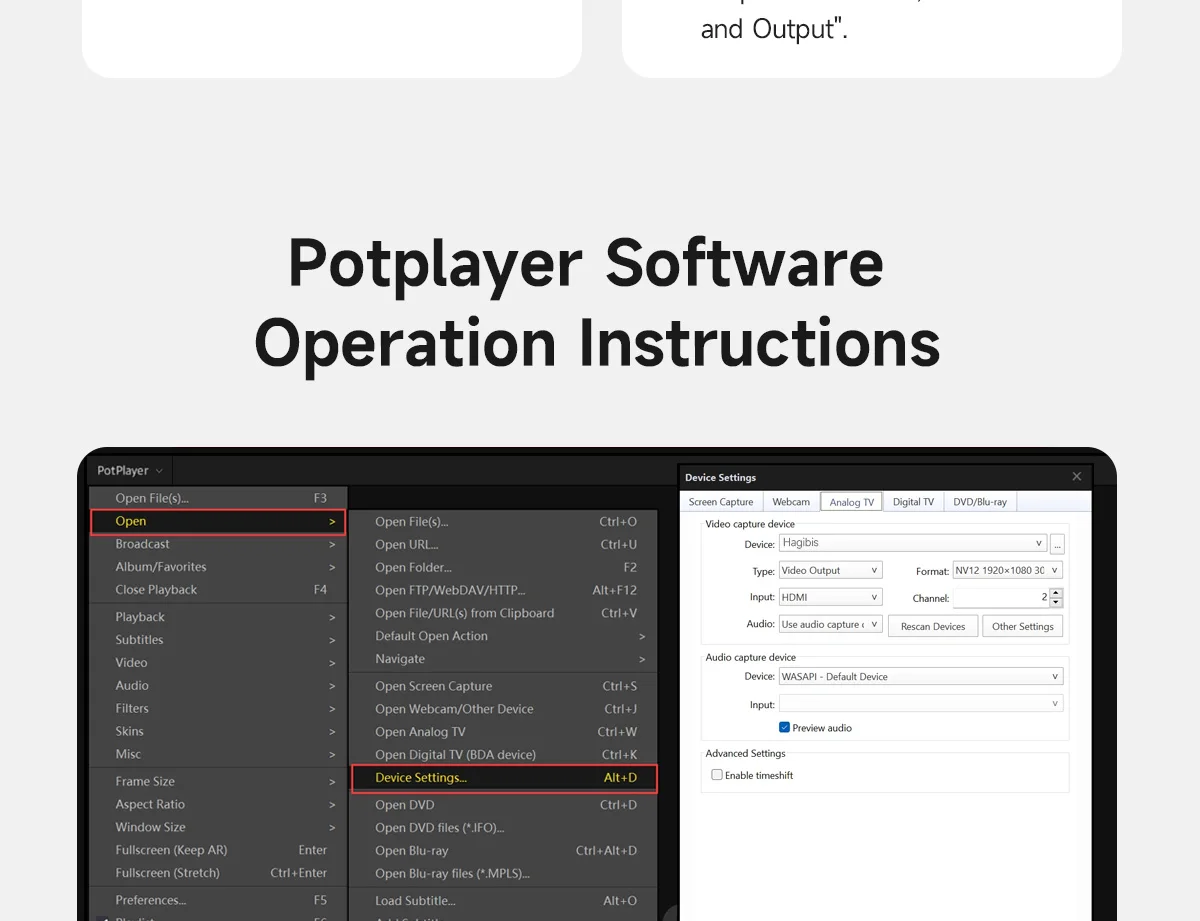This screenshot has width=1200, height=921.
Task: Choose Open URL... in submenu
Action: [504, 545]
